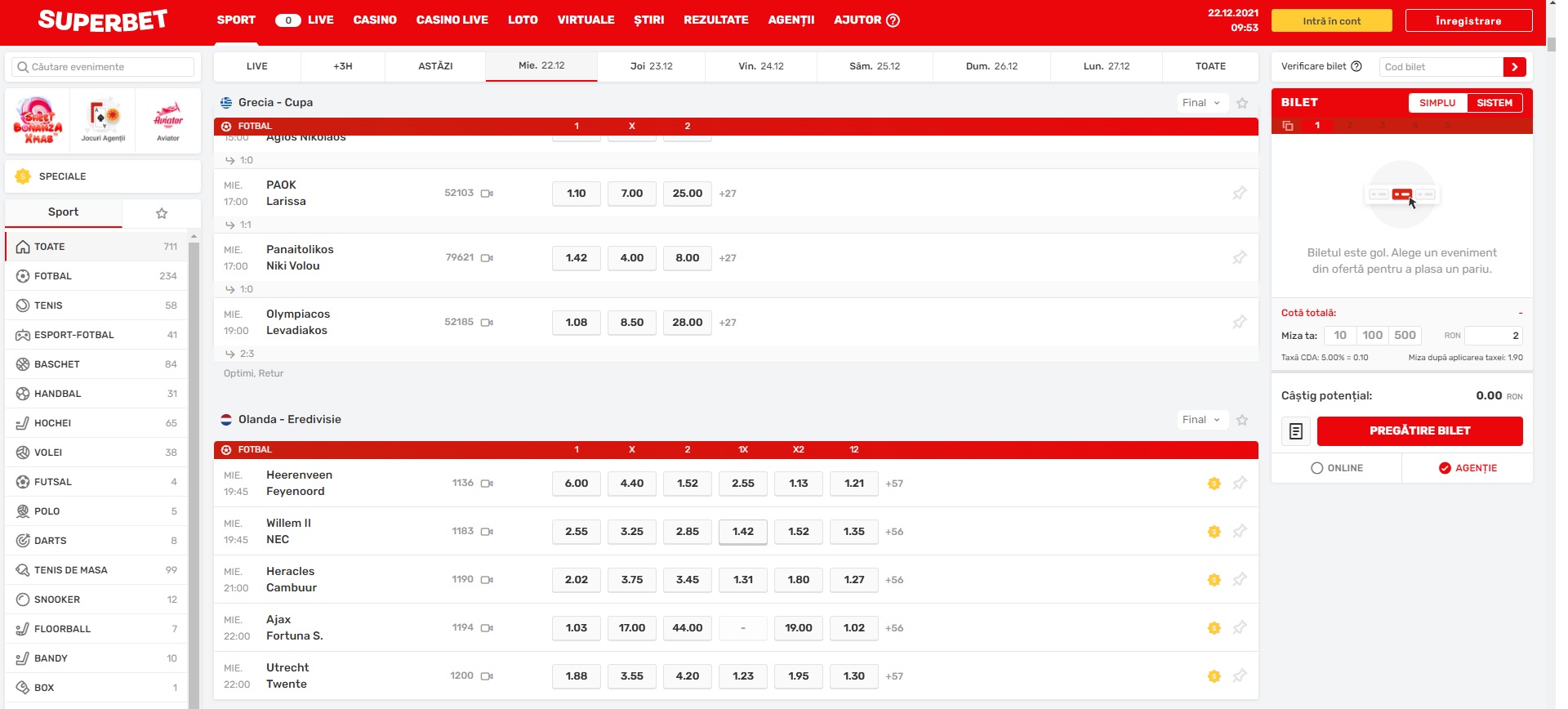Click the copy ticket icon in Bilet panel
Screen dimensions: 1568x709
(x=1288, y=126)
